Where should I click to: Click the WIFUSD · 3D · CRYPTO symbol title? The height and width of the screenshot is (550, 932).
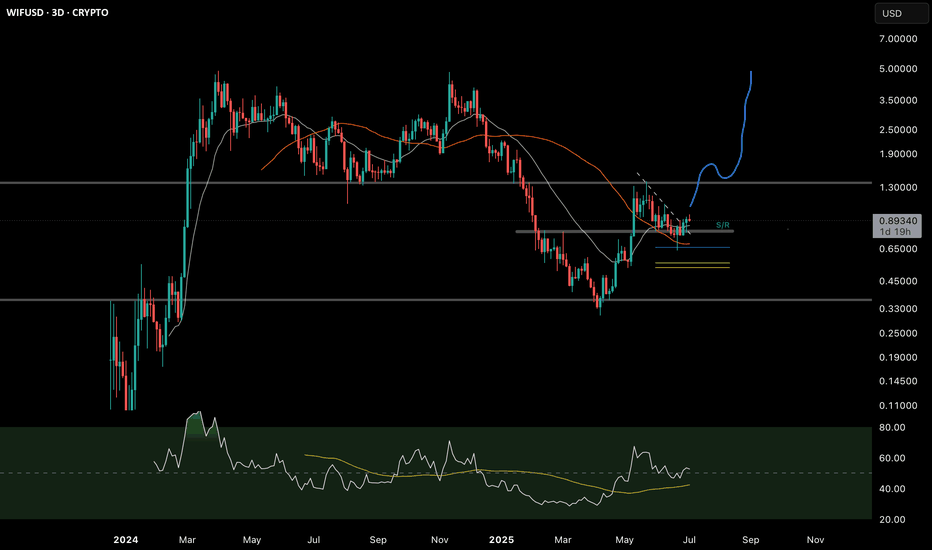57,12
